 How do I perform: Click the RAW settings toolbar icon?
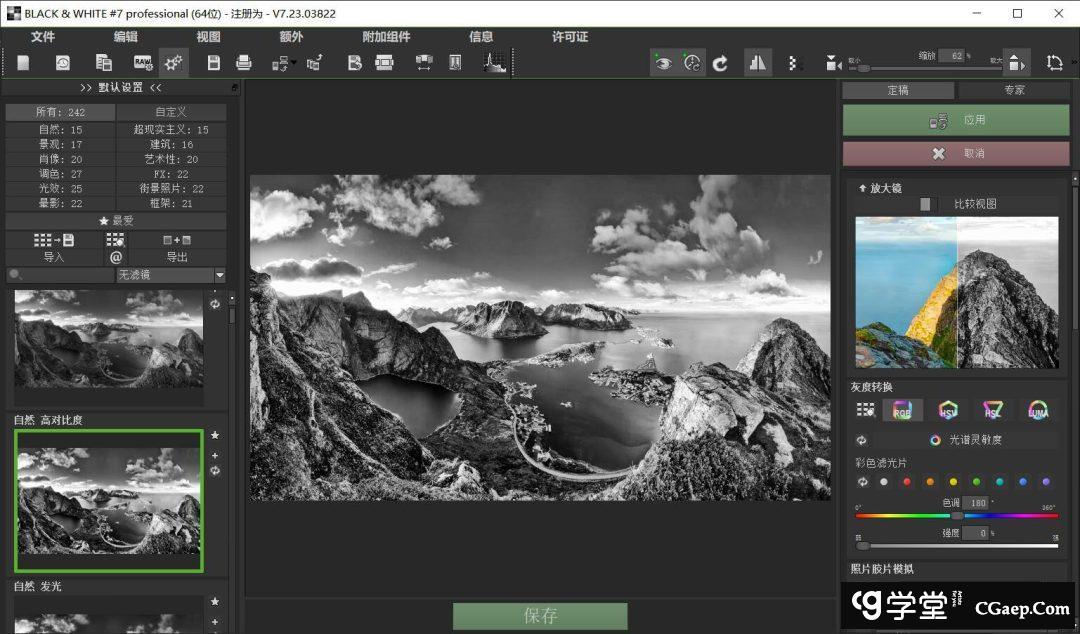tap(143, 63)
